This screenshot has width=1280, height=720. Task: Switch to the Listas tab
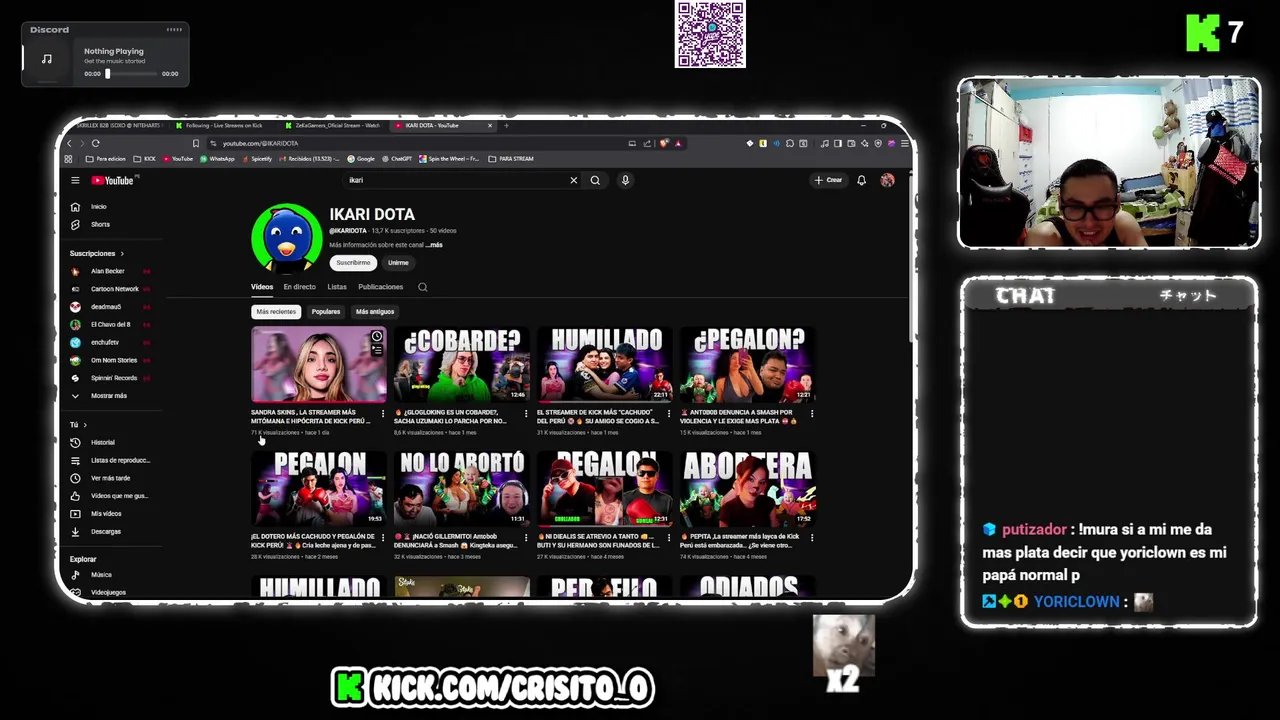pyautogui.click(x=337, y=287)
